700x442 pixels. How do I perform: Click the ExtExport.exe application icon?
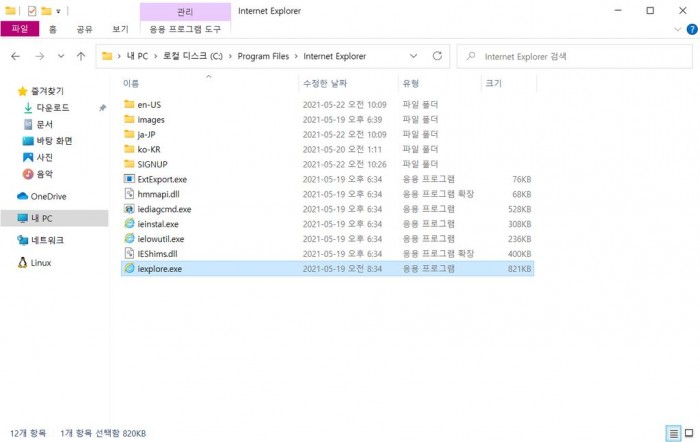pyautogui.click(x=129, y=179)
